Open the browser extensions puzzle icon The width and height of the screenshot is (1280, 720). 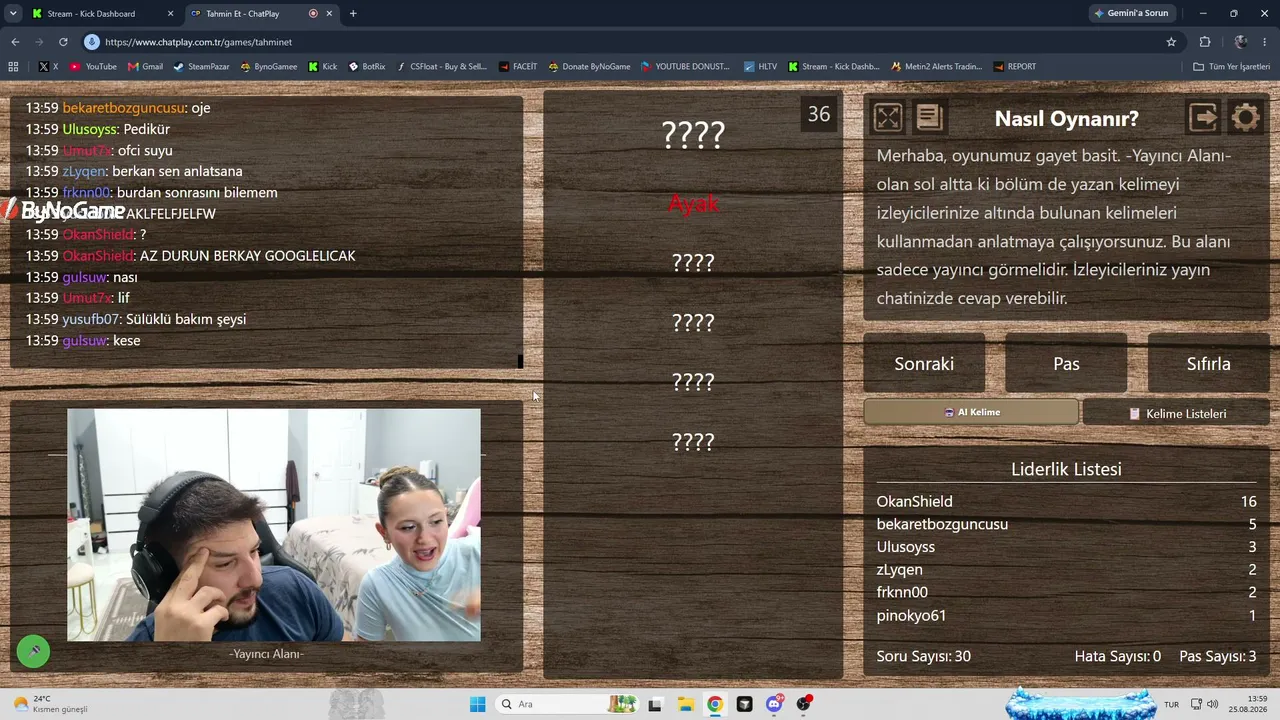point(1204,42)
